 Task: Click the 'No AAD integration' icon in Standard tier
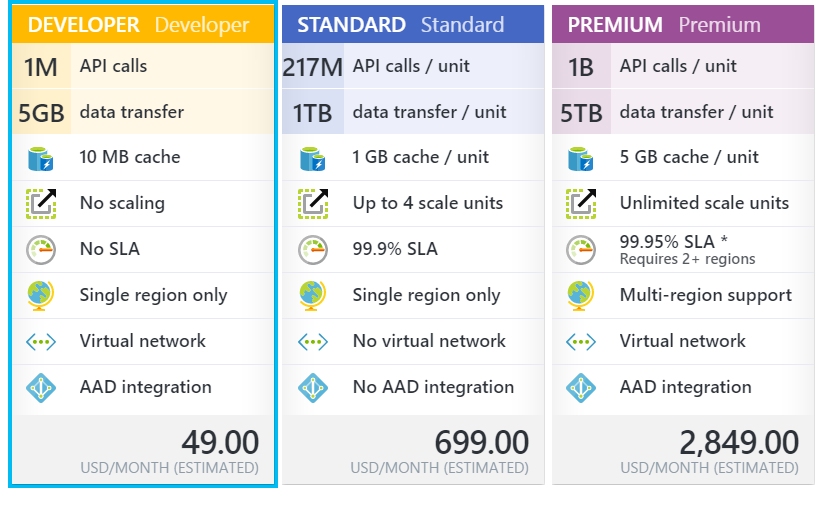[x=313, y=387]
